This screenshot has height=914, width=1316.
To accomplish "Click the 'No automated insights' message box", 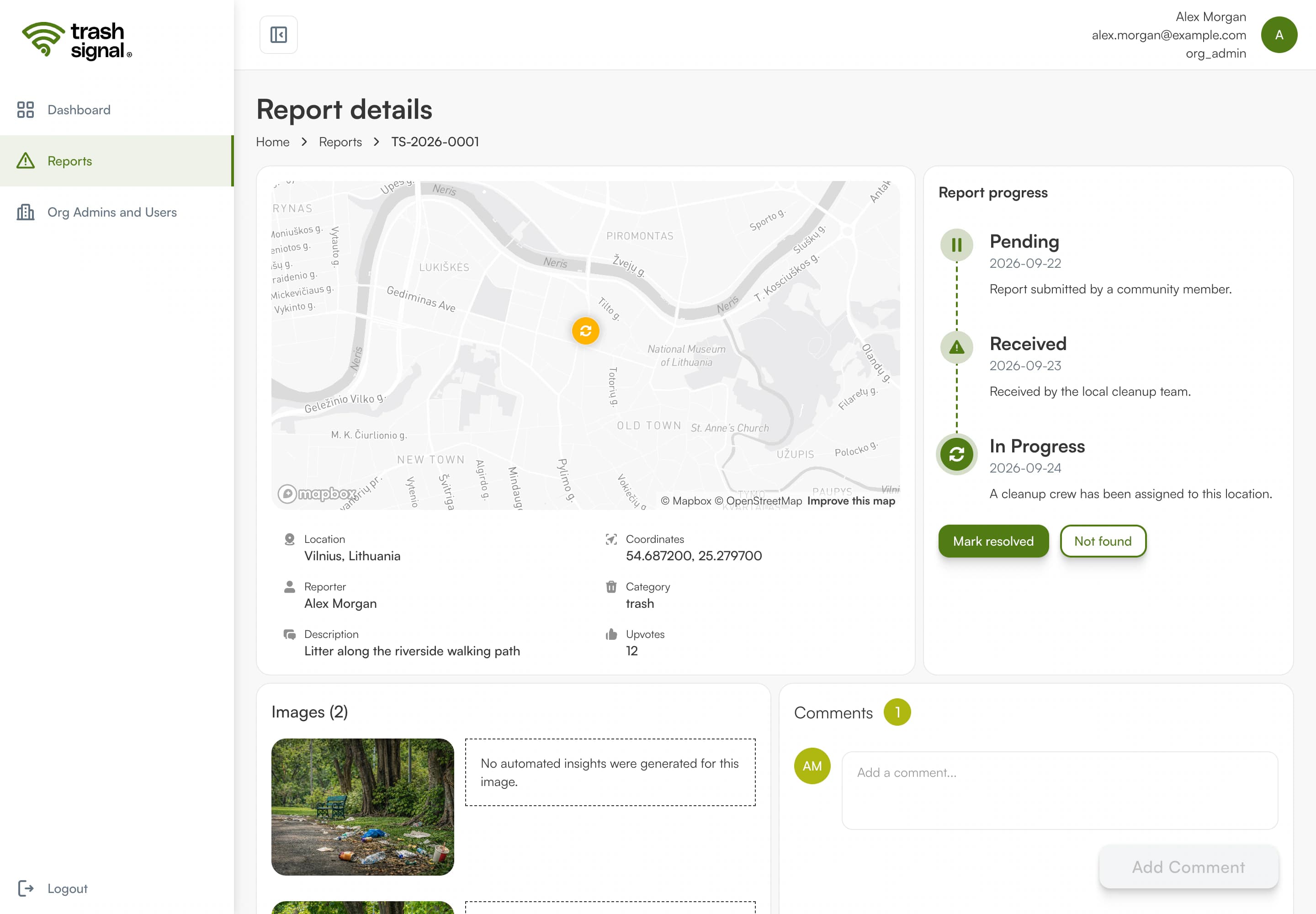I will click(610, 772).
